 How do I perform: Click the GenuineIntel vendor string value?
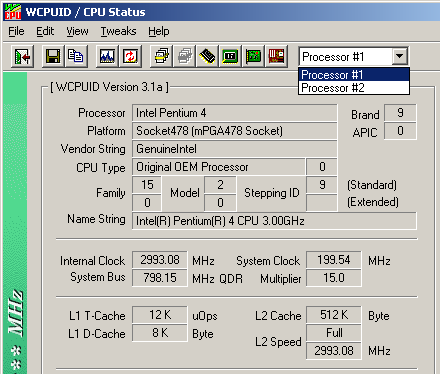(x=234, y=149)
